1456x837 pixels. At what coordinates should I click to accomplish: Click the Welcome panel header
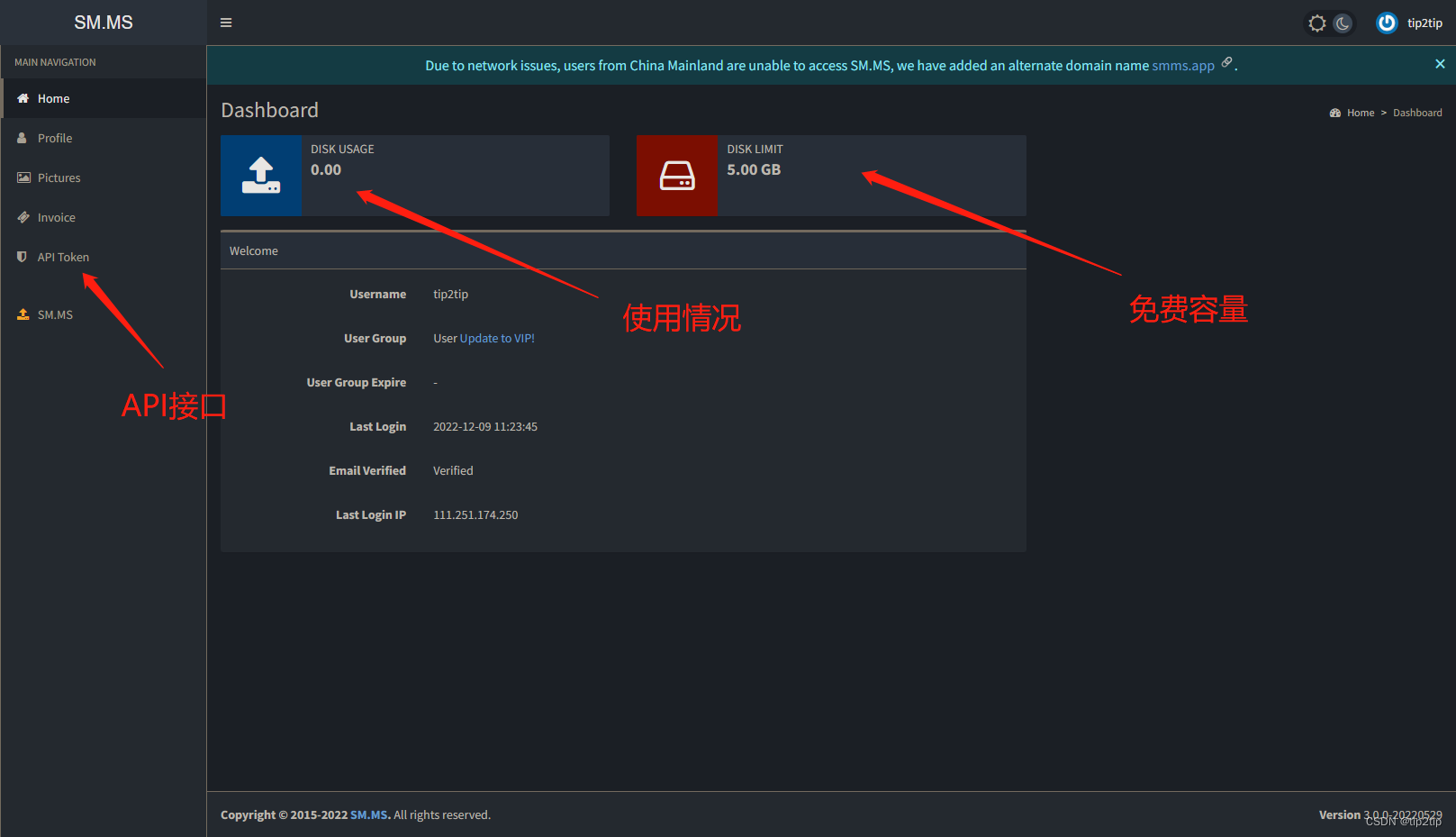point(623,250)
